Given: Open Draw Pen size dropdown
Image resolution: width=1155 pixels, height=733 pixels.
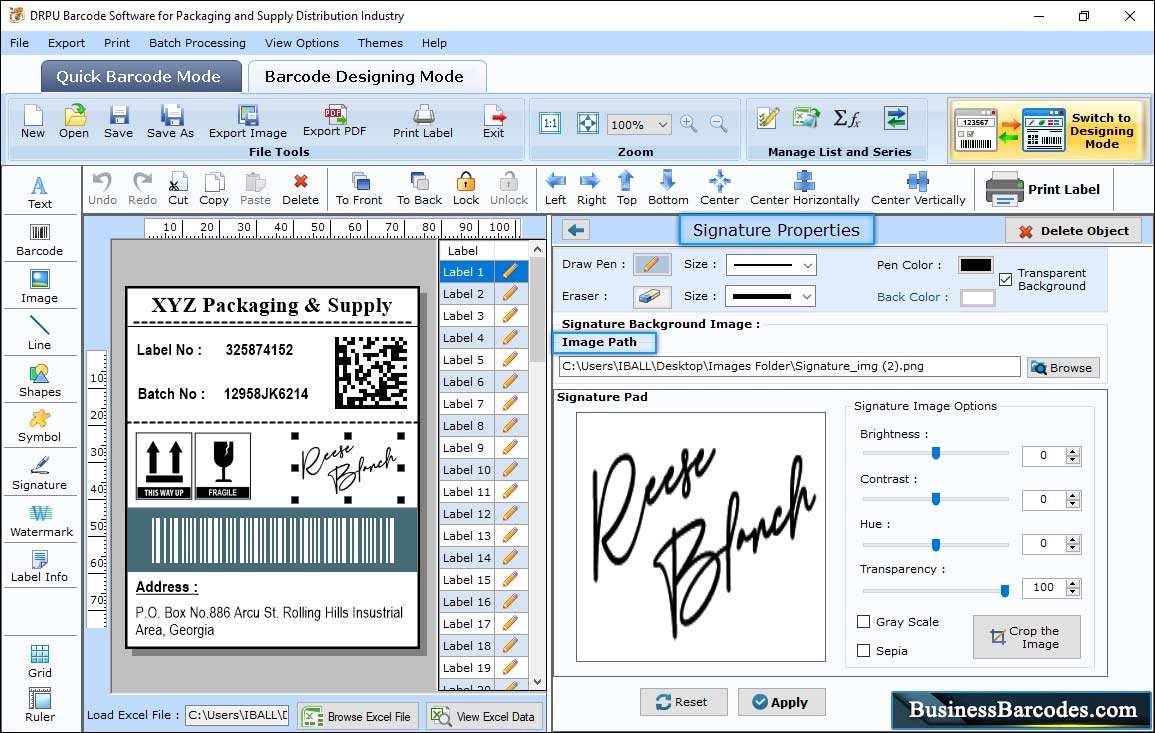Looking at the screenshot, I should (807, 265).
